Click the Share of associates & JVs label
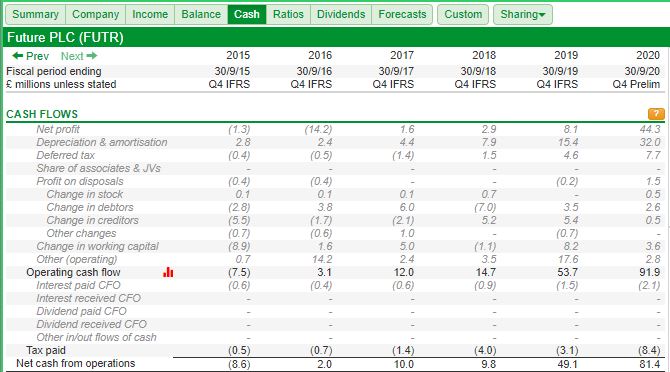Viewport: 670px width, 372px height. (98, 168)
